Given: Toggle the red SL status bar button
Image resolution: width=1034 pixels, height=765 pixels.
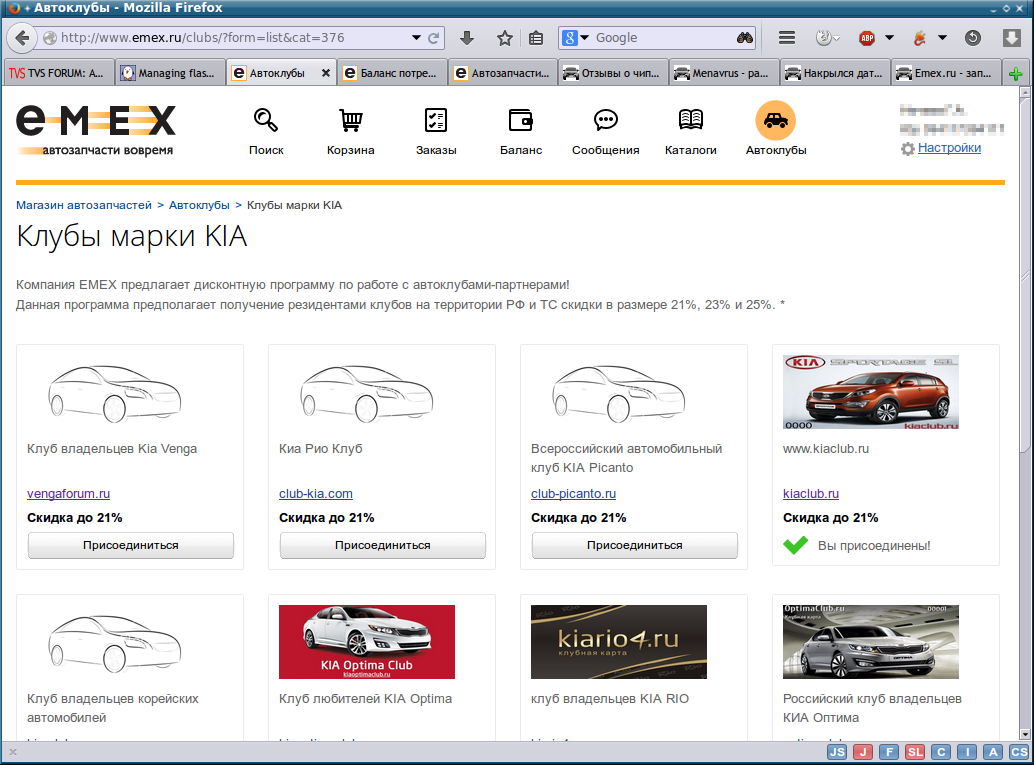Looking at the screenshot, I should coord(915,752).
